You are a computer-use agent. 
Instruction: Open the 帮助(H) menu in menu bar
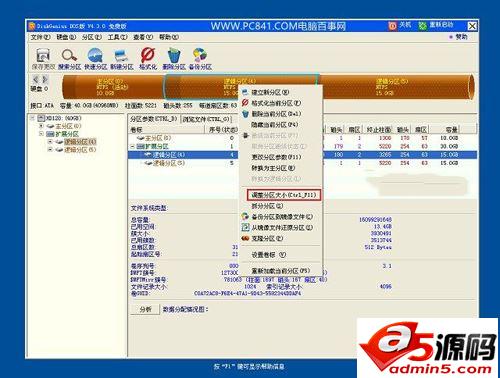pos(169,37)
